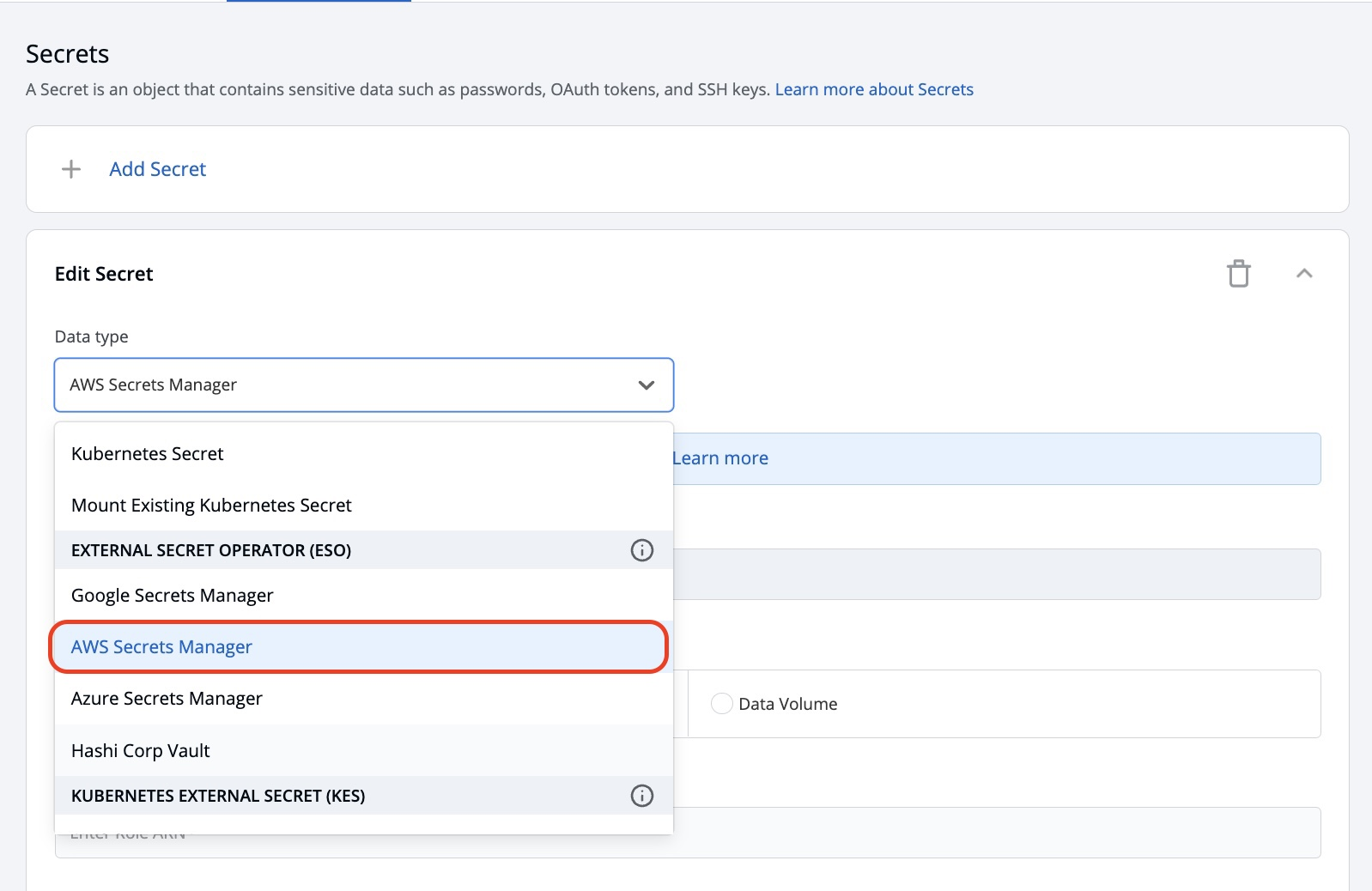Click the gray input field behind the dropdown
1372x891 pixels.
[x=997, y=574]
